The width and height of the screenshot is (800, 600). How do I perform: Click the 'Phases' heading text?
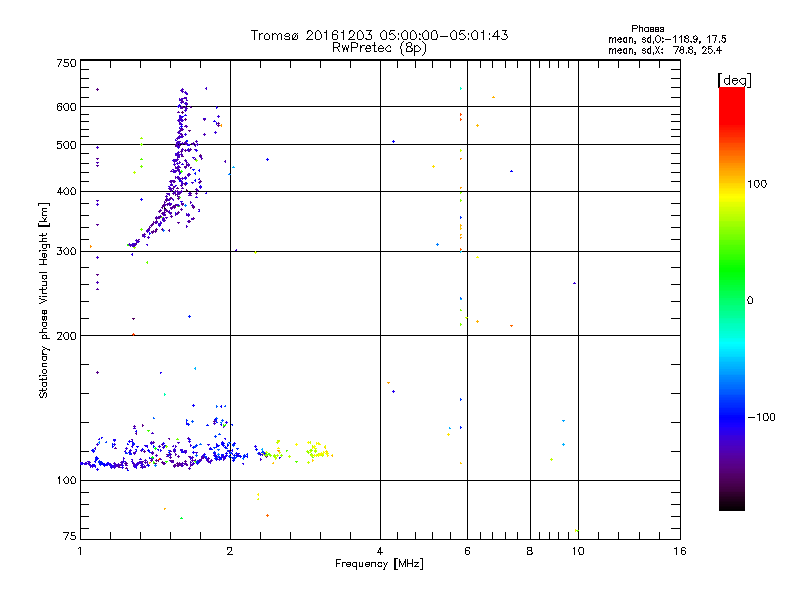[647, 29]
